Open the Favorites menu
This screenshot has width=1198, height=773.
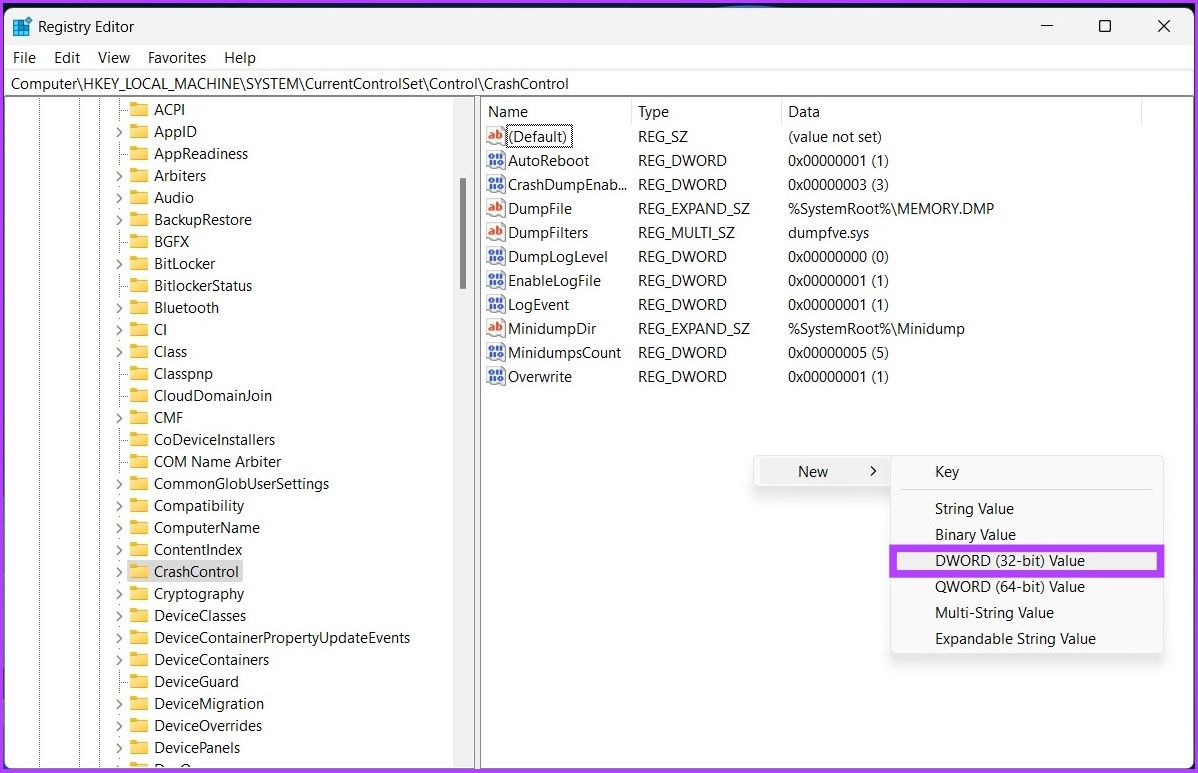[176, 58]
